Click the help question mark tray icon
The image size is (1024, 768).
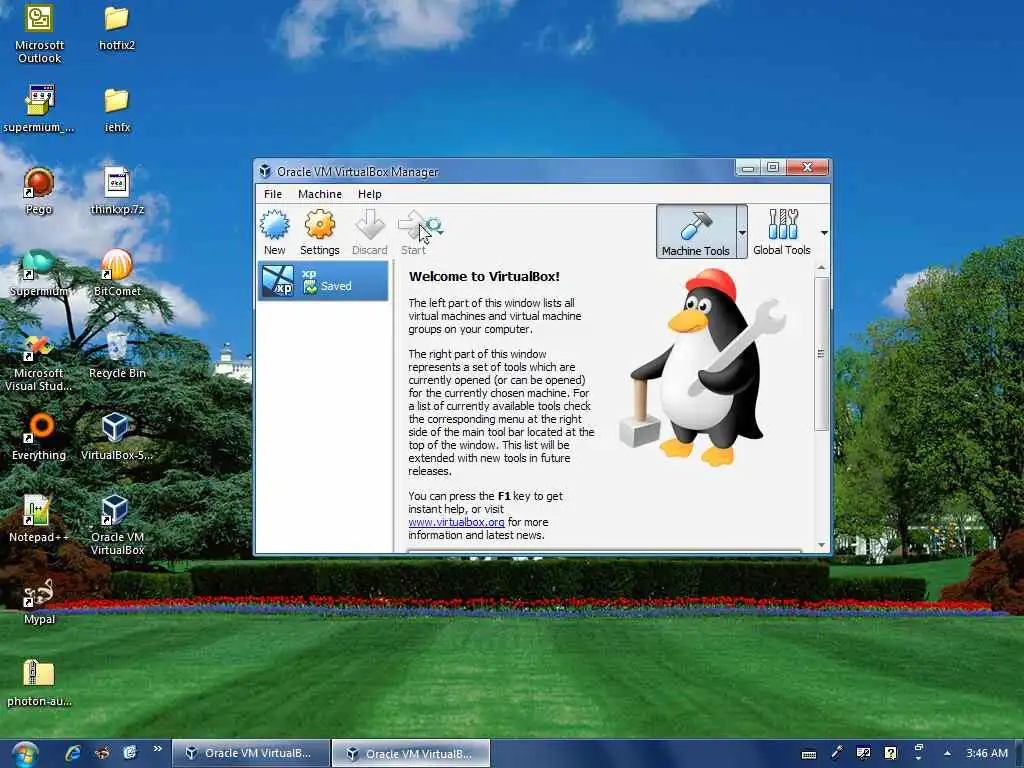click(x=890, y=754)
